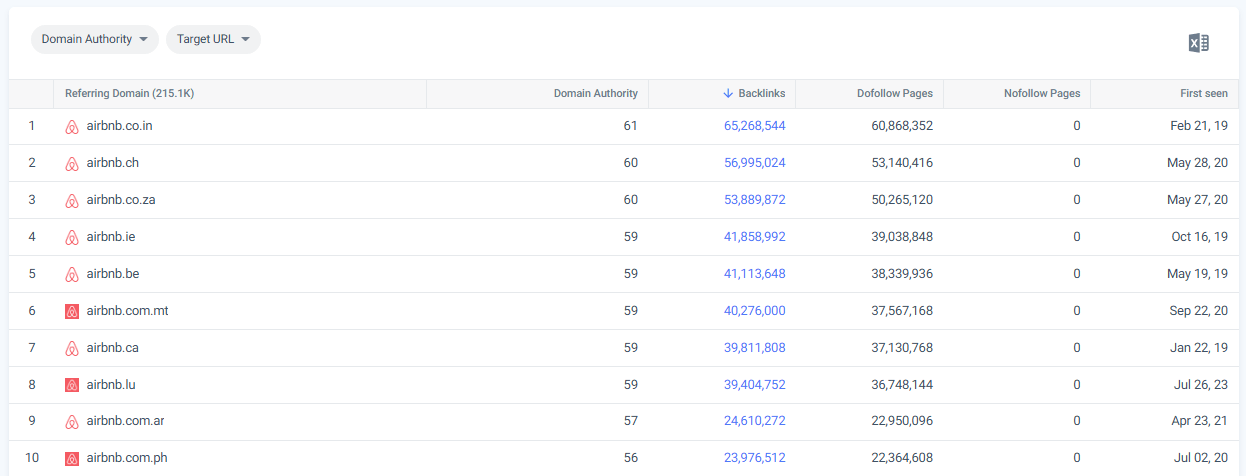Click dofollow pages value 53,140,416
Image resolution: width=1246 pixels, height=476 pixels.
[x=902, y=163]
